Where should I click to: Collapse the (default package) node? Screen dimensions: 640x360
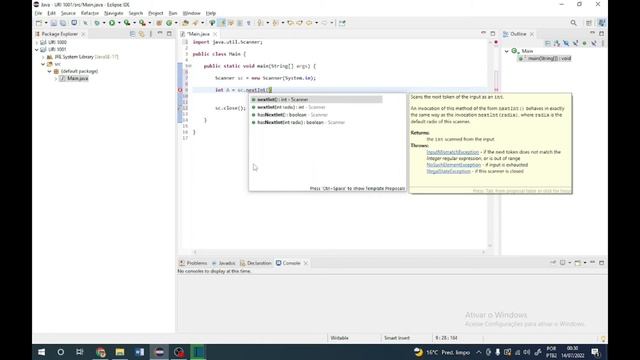(x=49, y=71)
